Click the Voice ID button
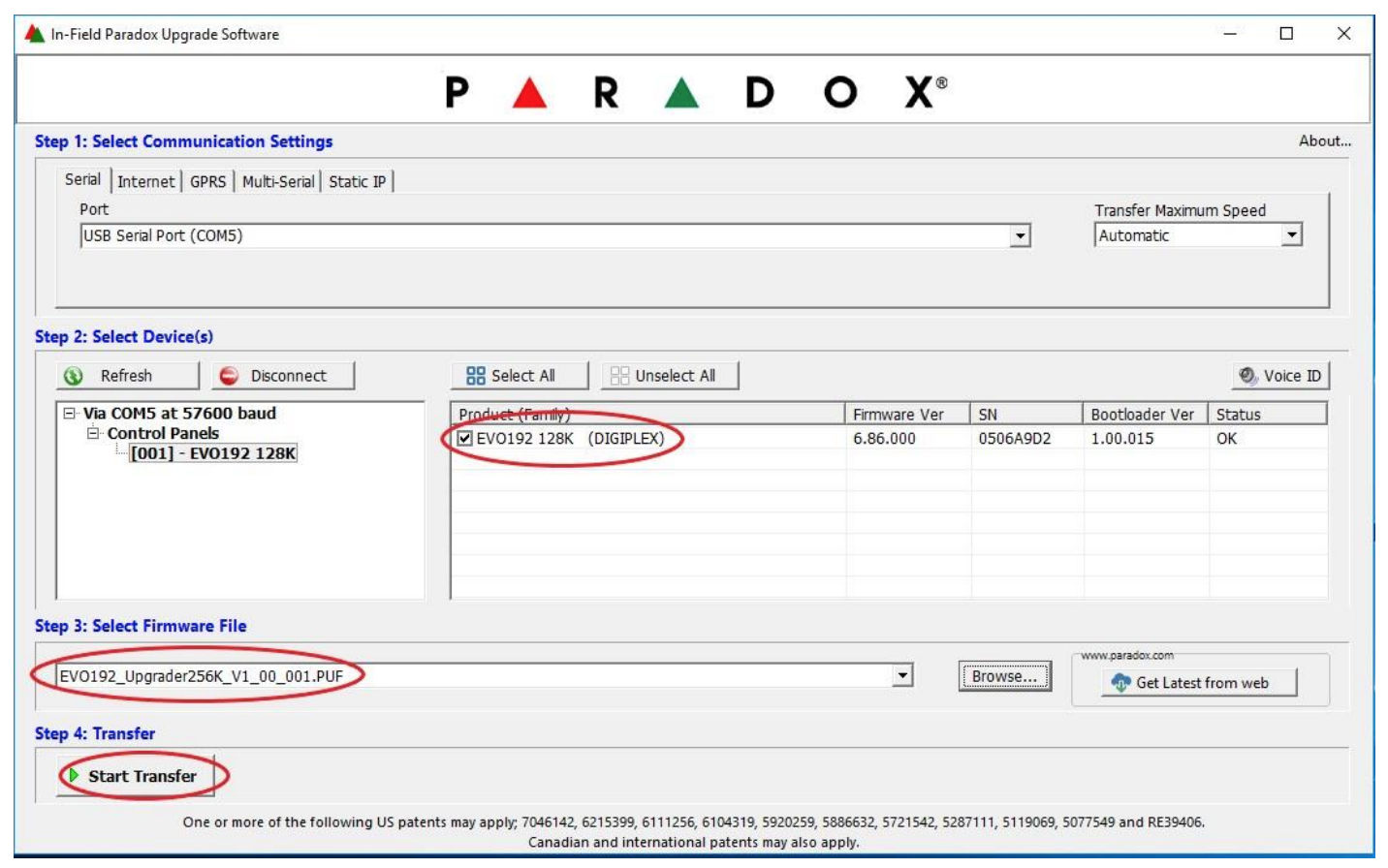The width and height of the screenshot is (1388, 868). (1280, 376)
